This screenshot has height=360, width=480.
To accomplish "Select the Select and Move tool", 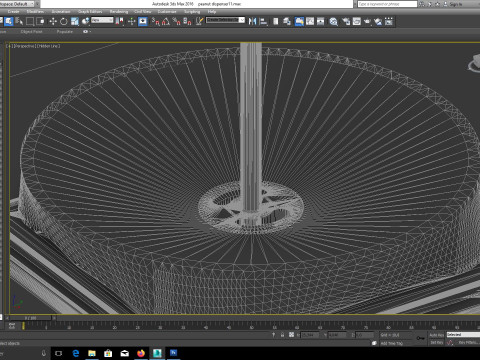I will tap(53, 22).
